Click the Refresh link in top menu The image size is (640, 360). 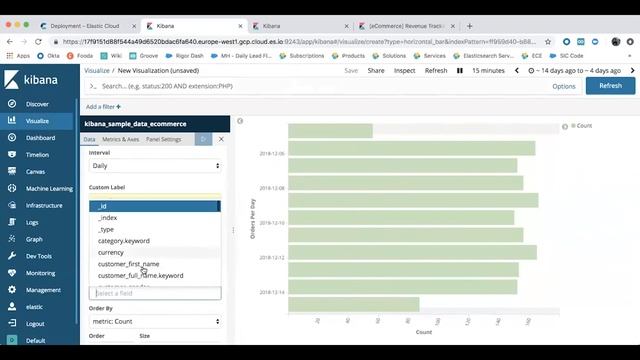coord(436,71)
